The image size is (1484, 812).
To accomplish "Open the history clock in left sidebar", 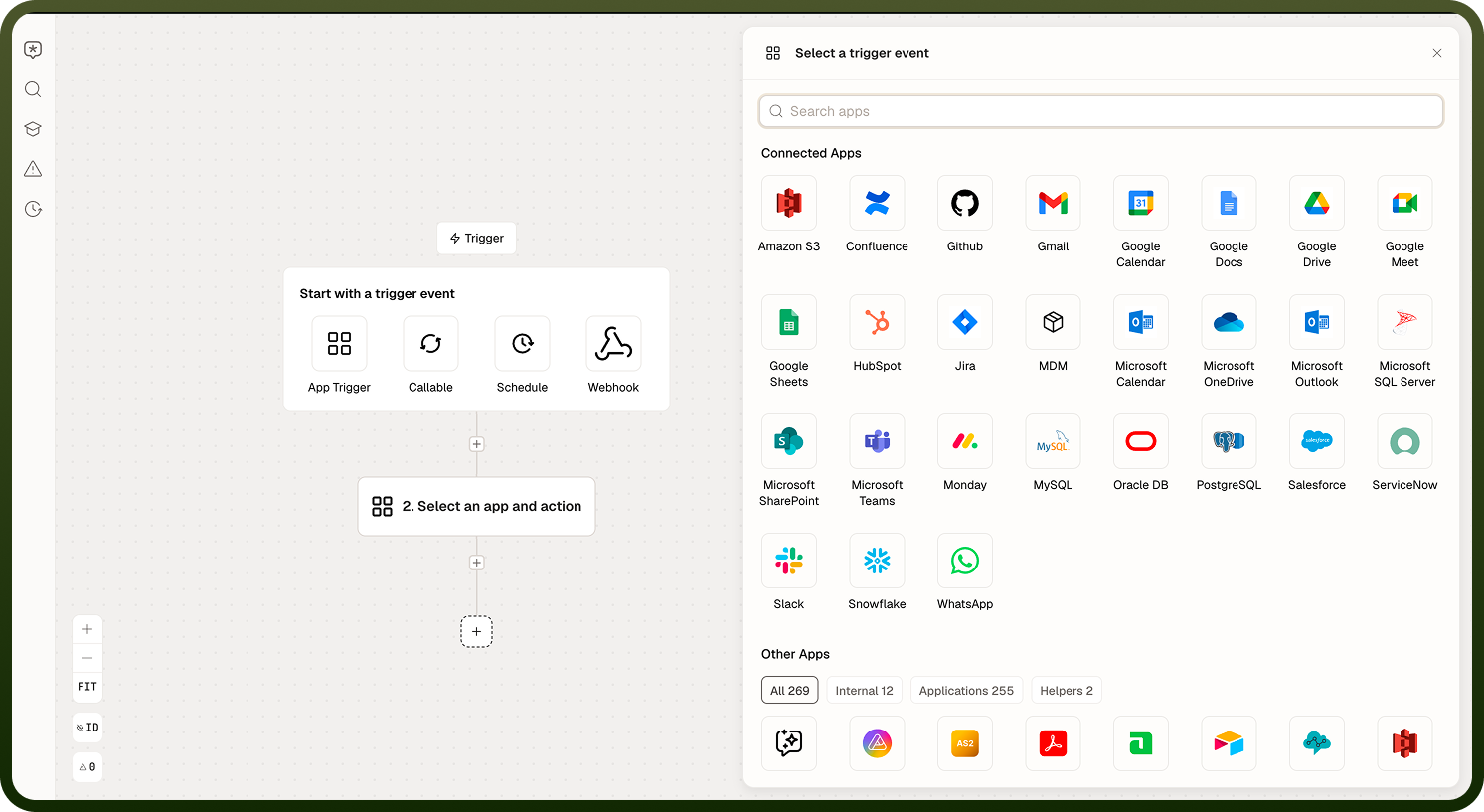I will coord(33,209).
